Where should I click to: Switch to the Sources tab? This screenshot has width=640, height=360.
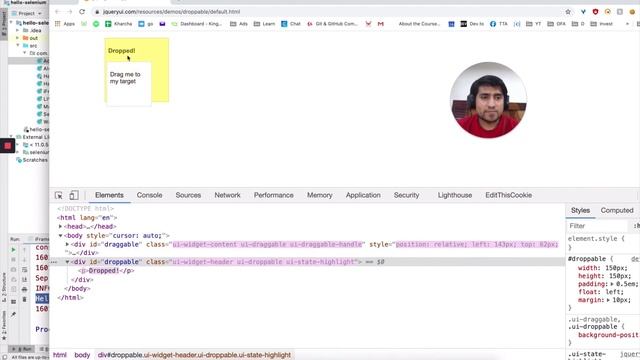tap(188, 195)
